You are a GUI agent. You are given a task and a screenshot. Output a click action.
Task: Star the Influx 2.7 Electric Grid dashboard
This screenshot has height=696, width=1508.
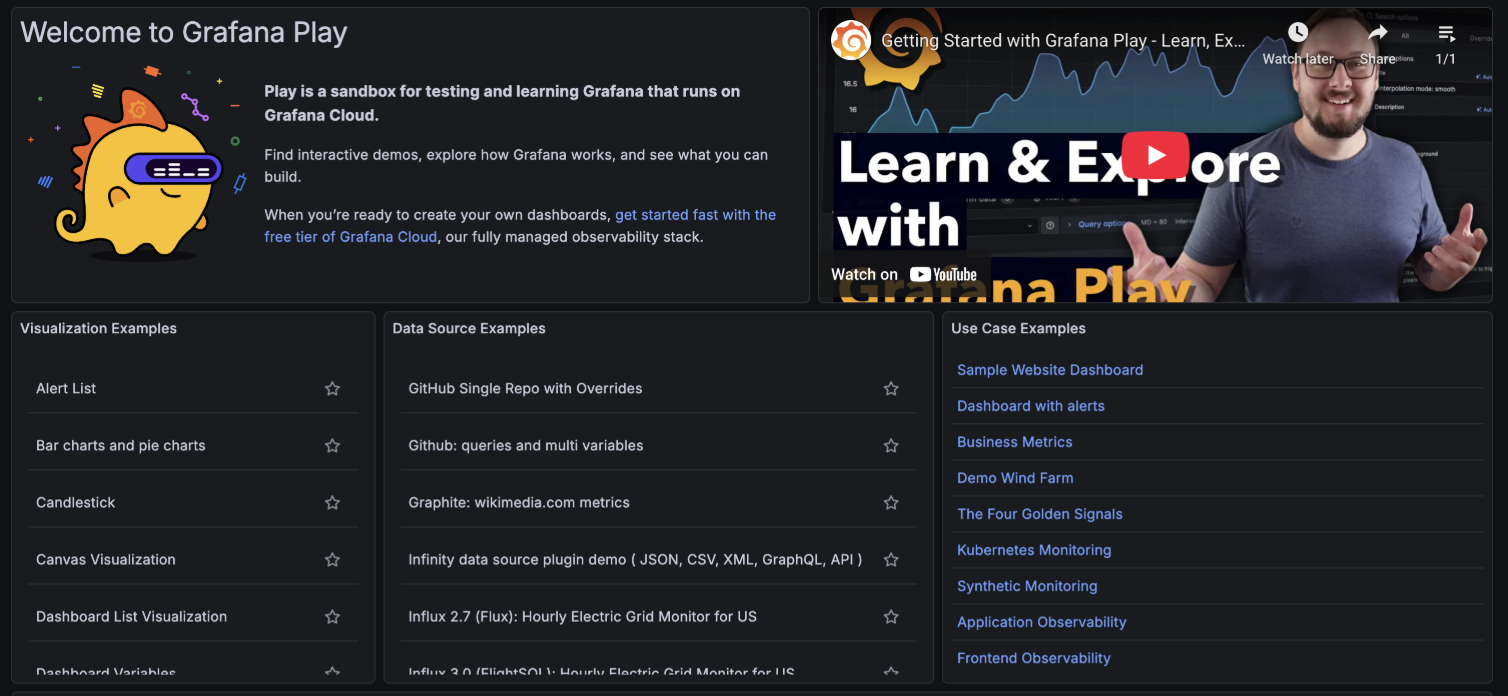click(890, 616)
